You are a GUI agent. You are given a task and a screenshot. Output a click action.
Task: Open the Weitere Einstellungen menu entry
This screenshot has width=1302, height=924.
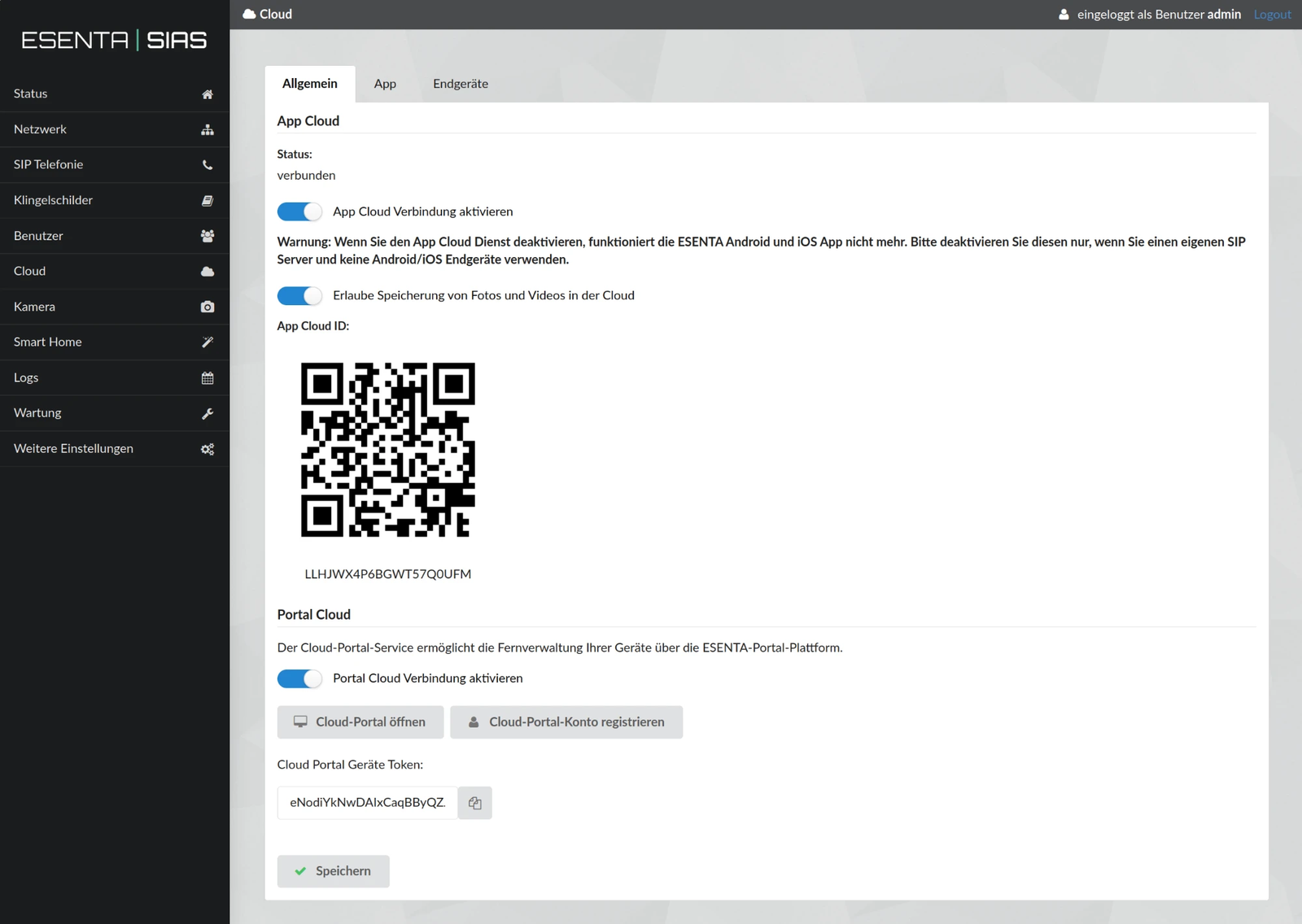click(115, 449)
